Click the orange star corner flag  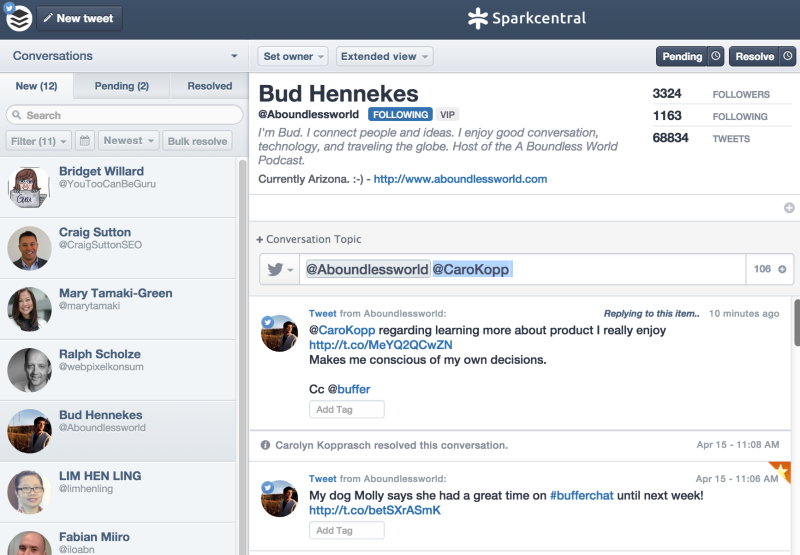point(782,470)
